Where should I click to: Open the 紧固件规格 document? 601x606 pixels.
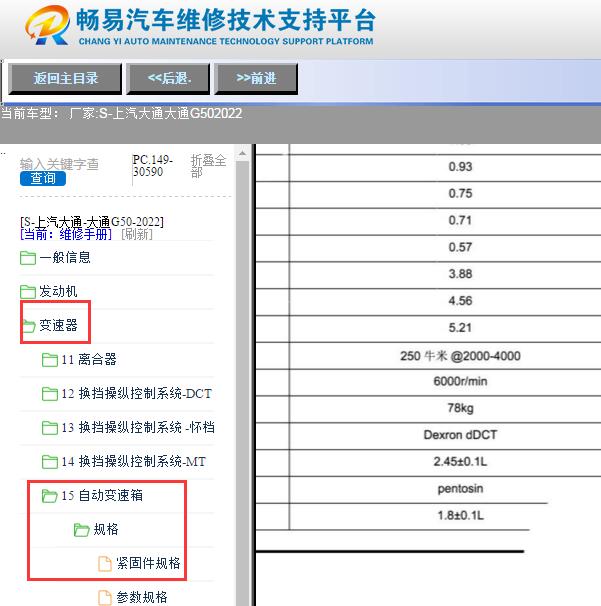pyautogui.click(x=148, y=563)
